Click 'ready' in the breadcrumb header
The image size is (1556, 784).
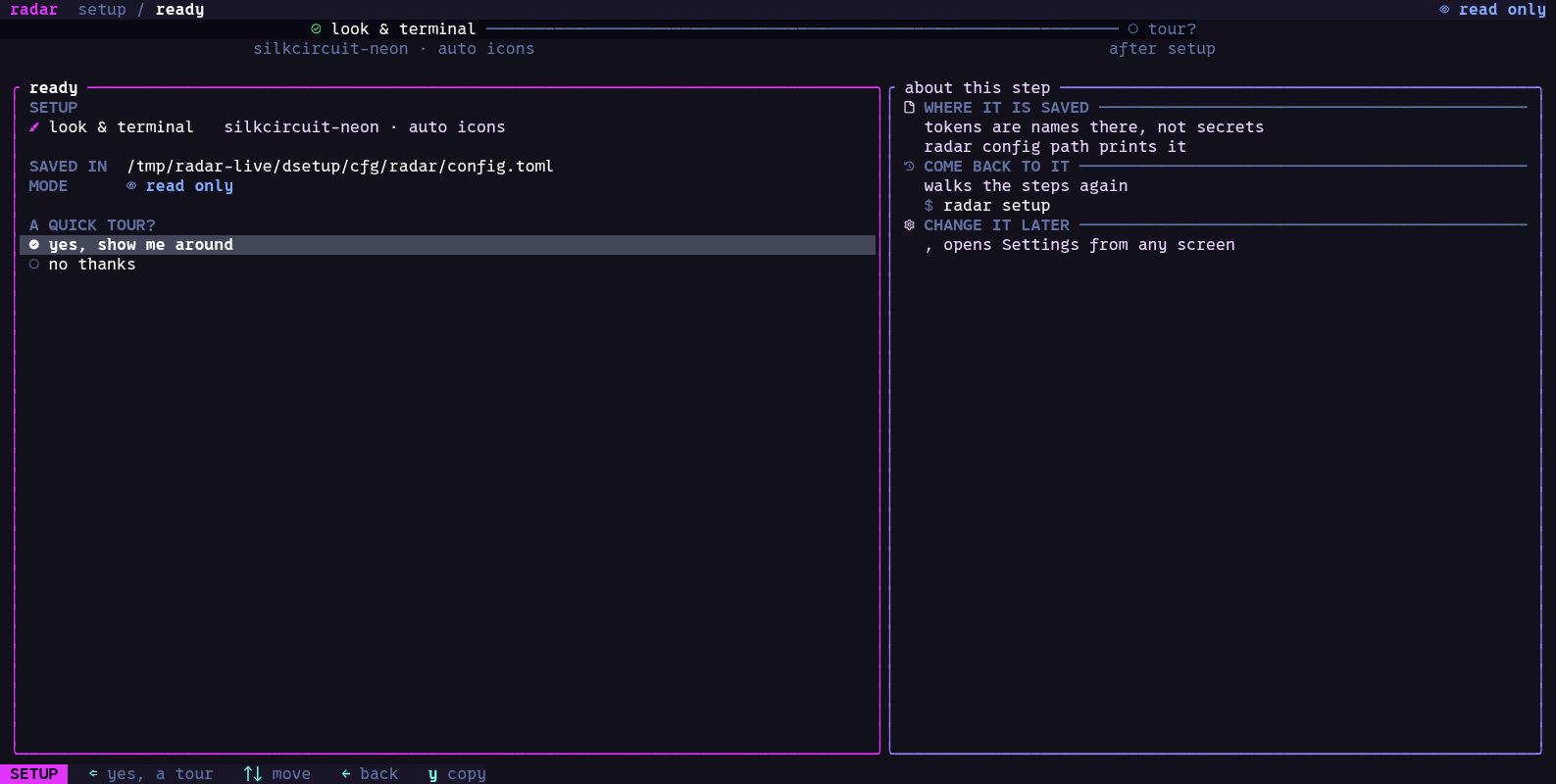point(179,10)
